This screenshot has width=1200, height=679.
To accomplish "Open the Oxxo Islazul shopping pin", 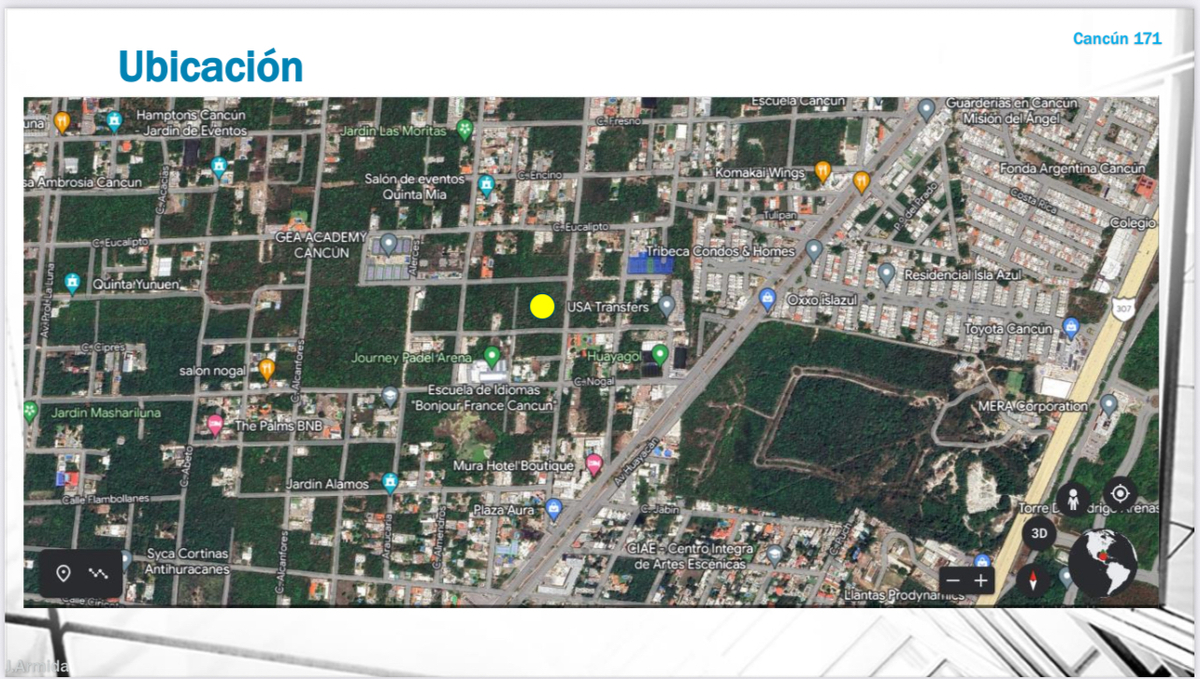I will [x=768, y=298].
